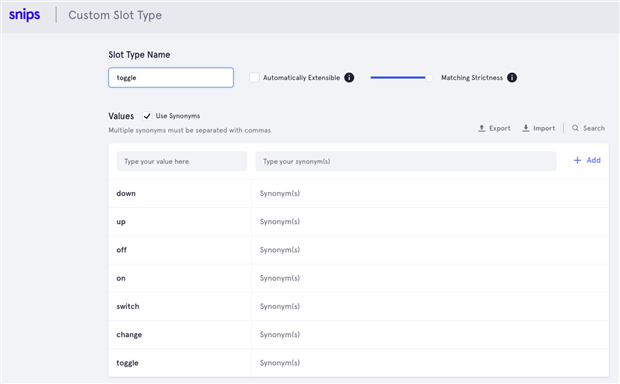Uncheck the Use Synonyms checkbox
Viewport: 620px width, 384px height.
[x=147, y=116]
